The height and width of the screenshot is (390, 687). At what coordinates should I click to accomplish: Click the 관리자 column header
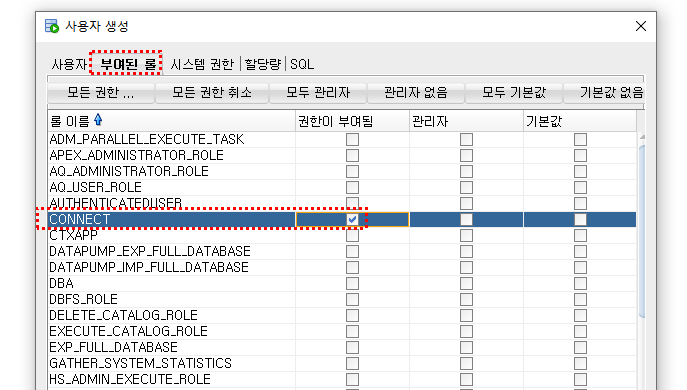[466, 121]
